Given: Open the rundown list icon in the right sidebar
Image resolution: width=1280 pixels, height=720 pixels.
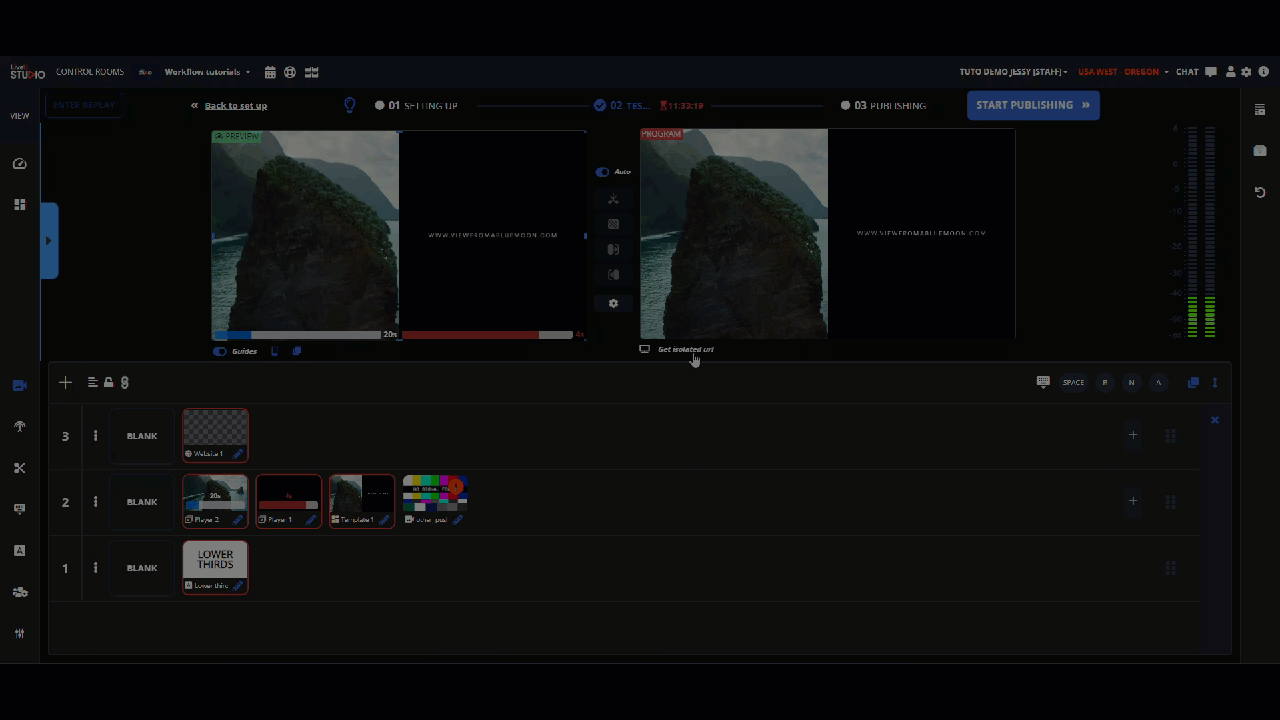Looking at the screenshot, I should (x=1260, y=110).
